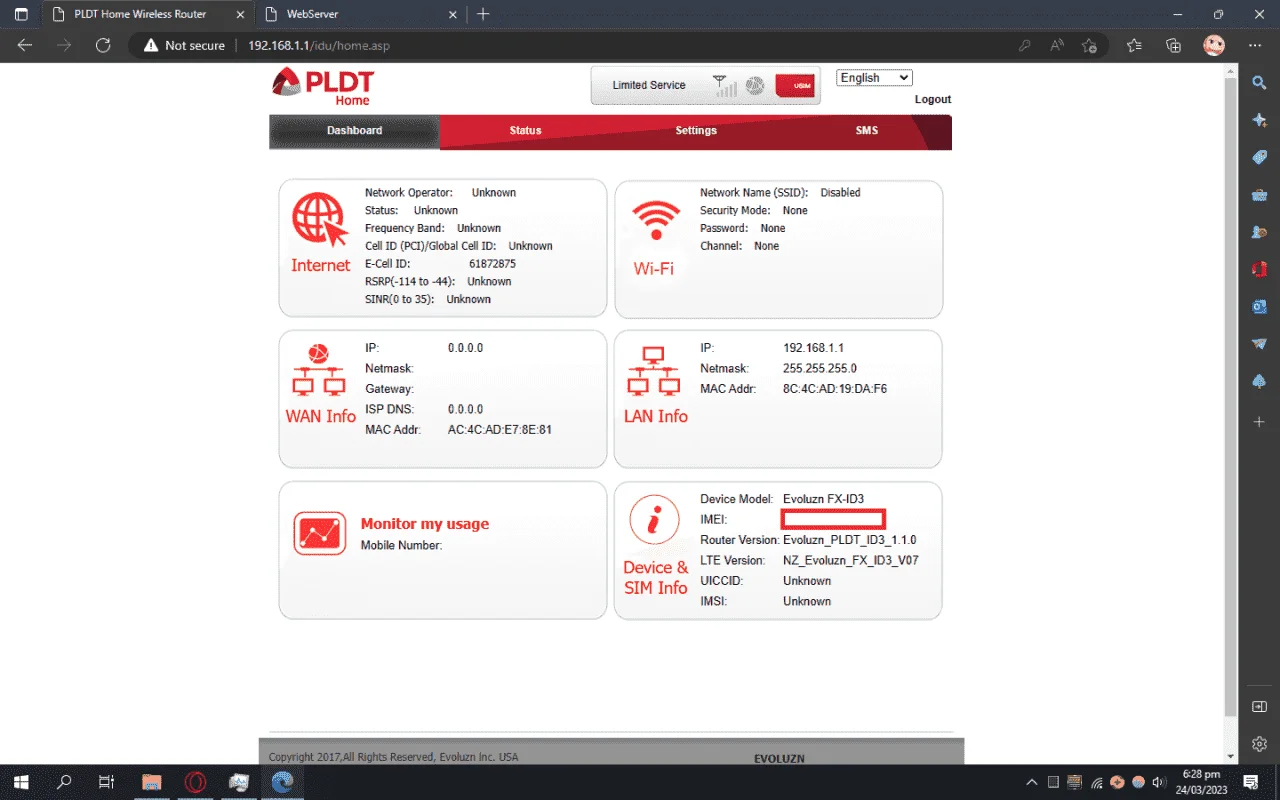Click the PLDT Home logo
Viewport: 1280px width, 800px height.
[x=322, y=87]
